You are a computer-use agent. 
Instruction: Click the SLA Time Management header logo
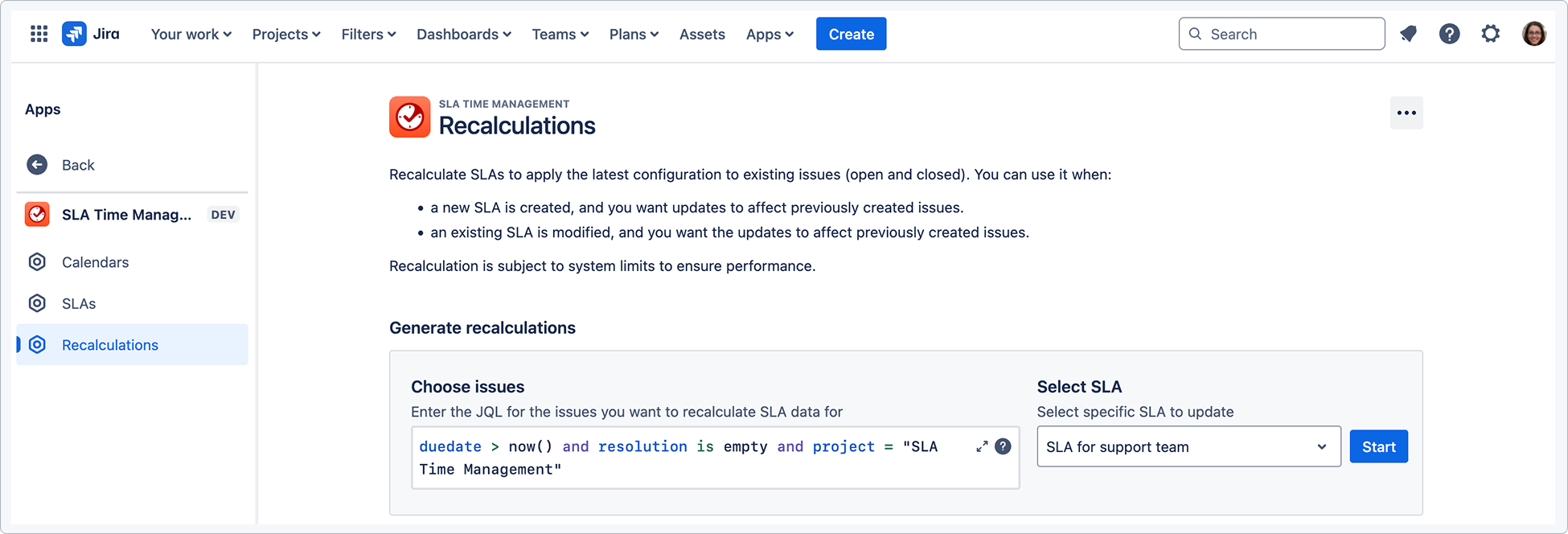[410, 117]
